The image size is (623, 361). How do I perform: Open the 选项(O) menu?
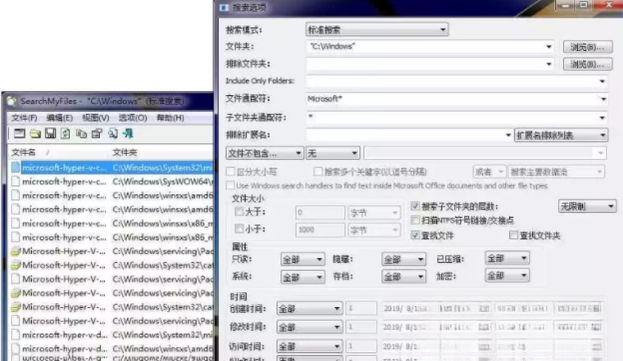tap(133, 118)
